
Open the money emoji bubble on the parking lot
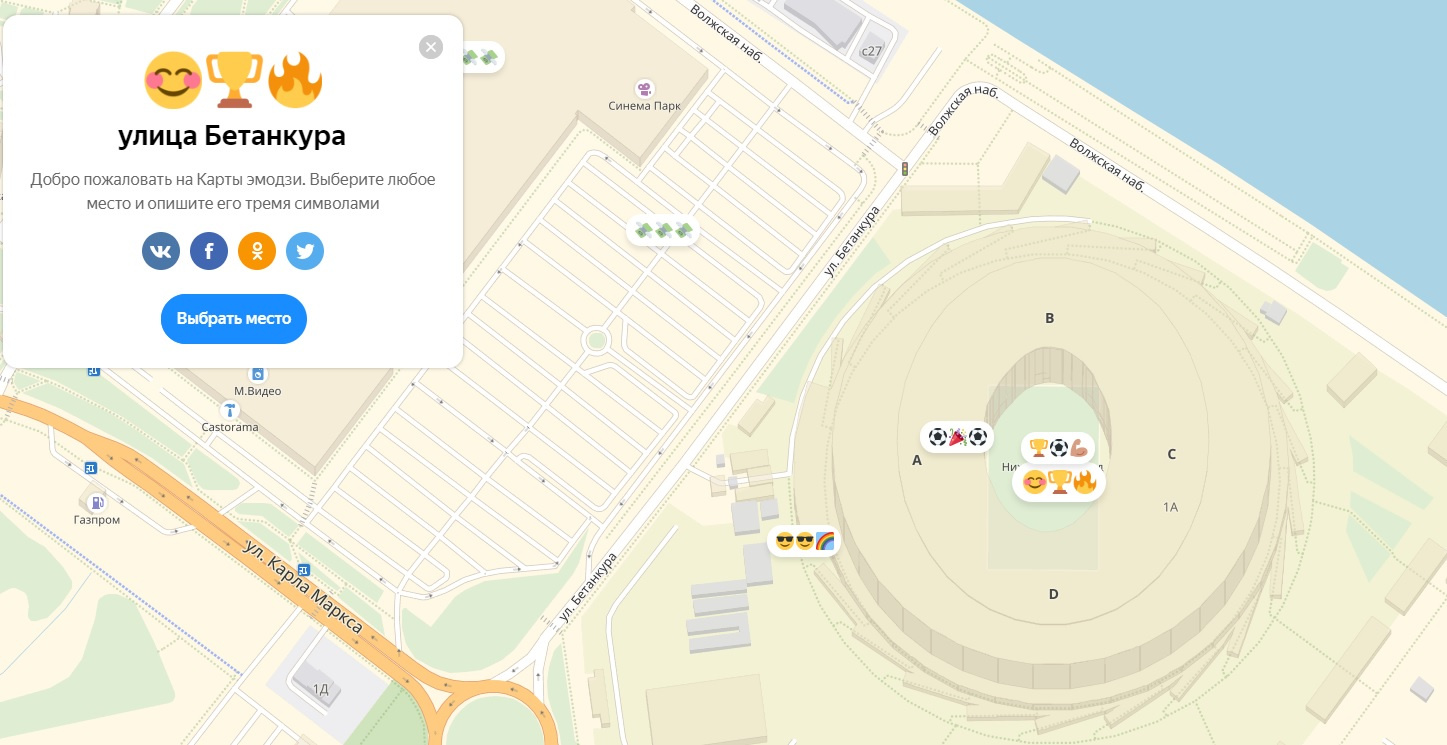pos(663,230)
